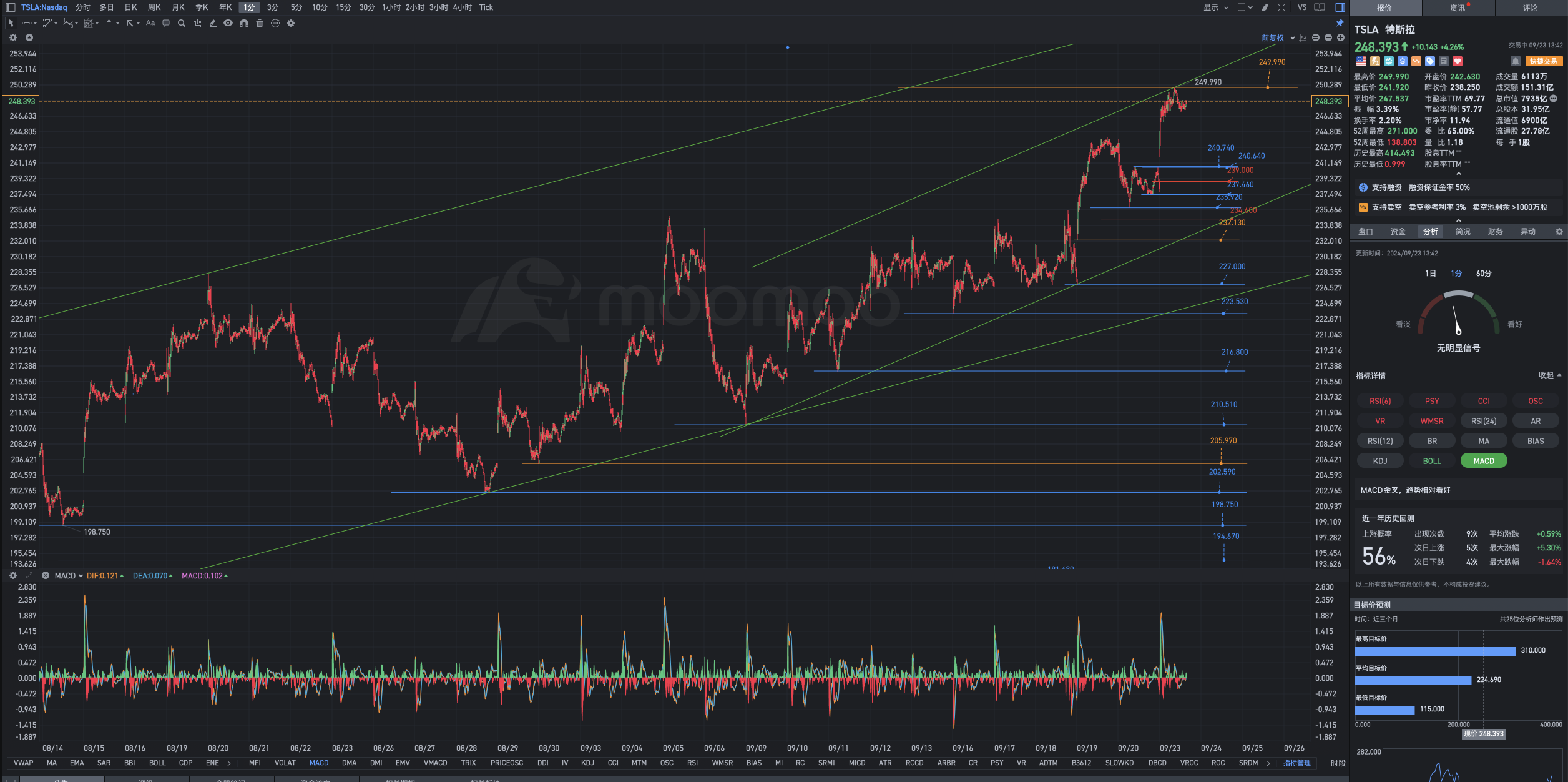Close the MACD indicator pane
1568x782 pixels.
46,575
